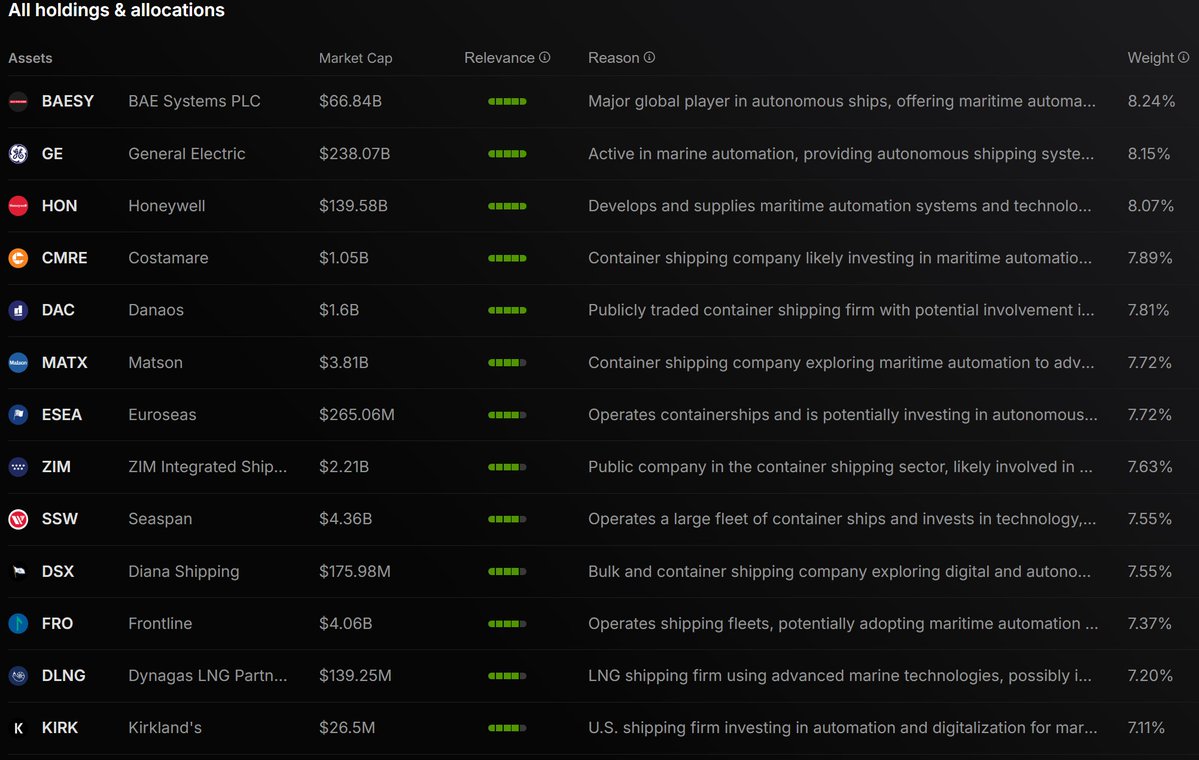Click weight value '7.37%'
This screenshot has height=760, width=1199.
[x=1149, y=623]
